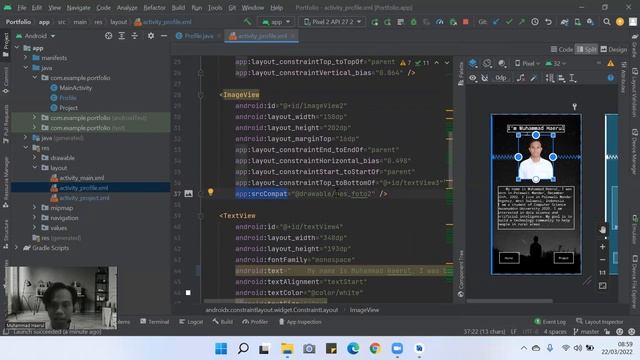
Task: Expand the manifests folder
Action: point(25,58)
